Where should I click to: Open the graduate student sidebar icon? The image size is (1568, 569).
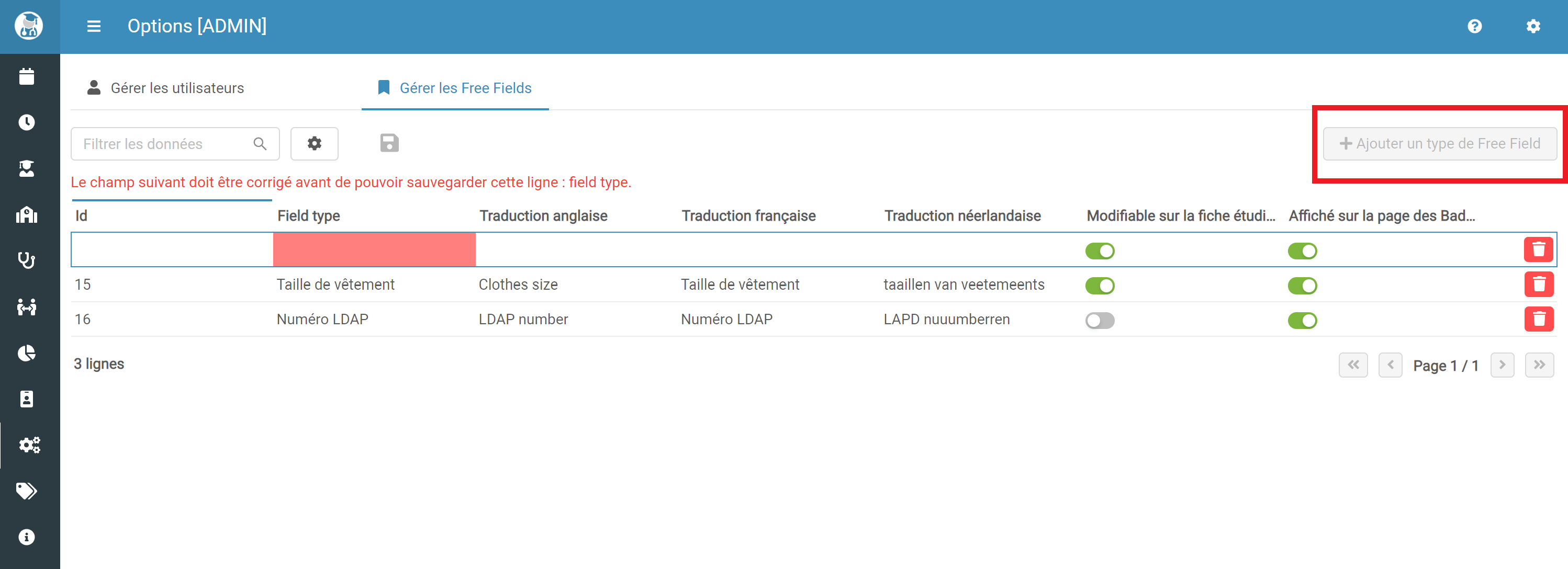click(27, 168)
